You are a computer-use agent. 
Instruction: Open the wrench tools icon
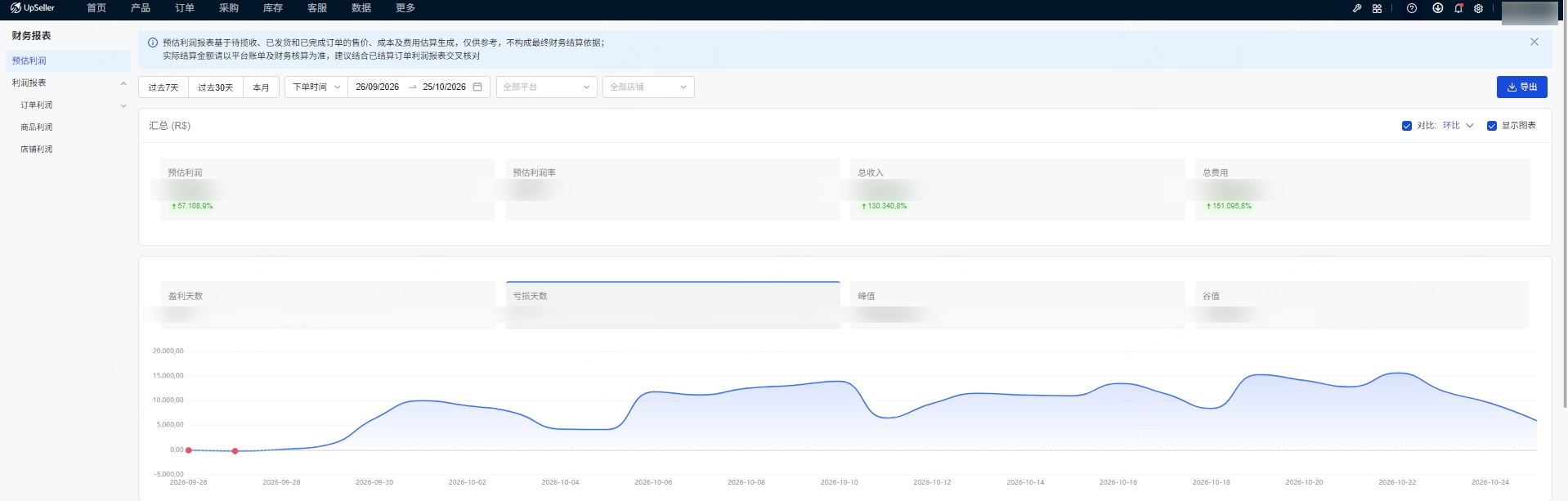pyautogui.click(x=1357, y=8)
